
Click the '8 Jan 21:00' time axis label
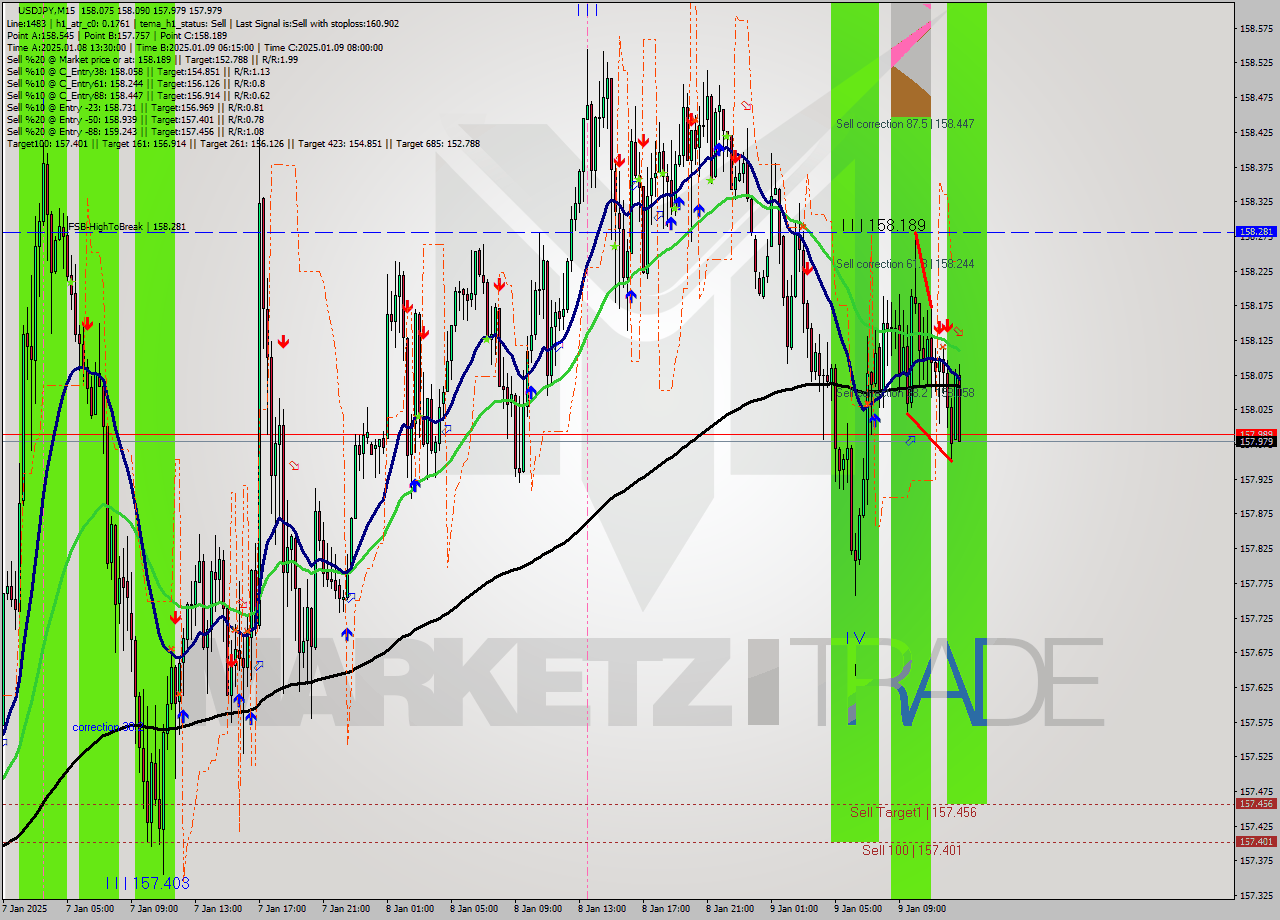pos(730,909)
